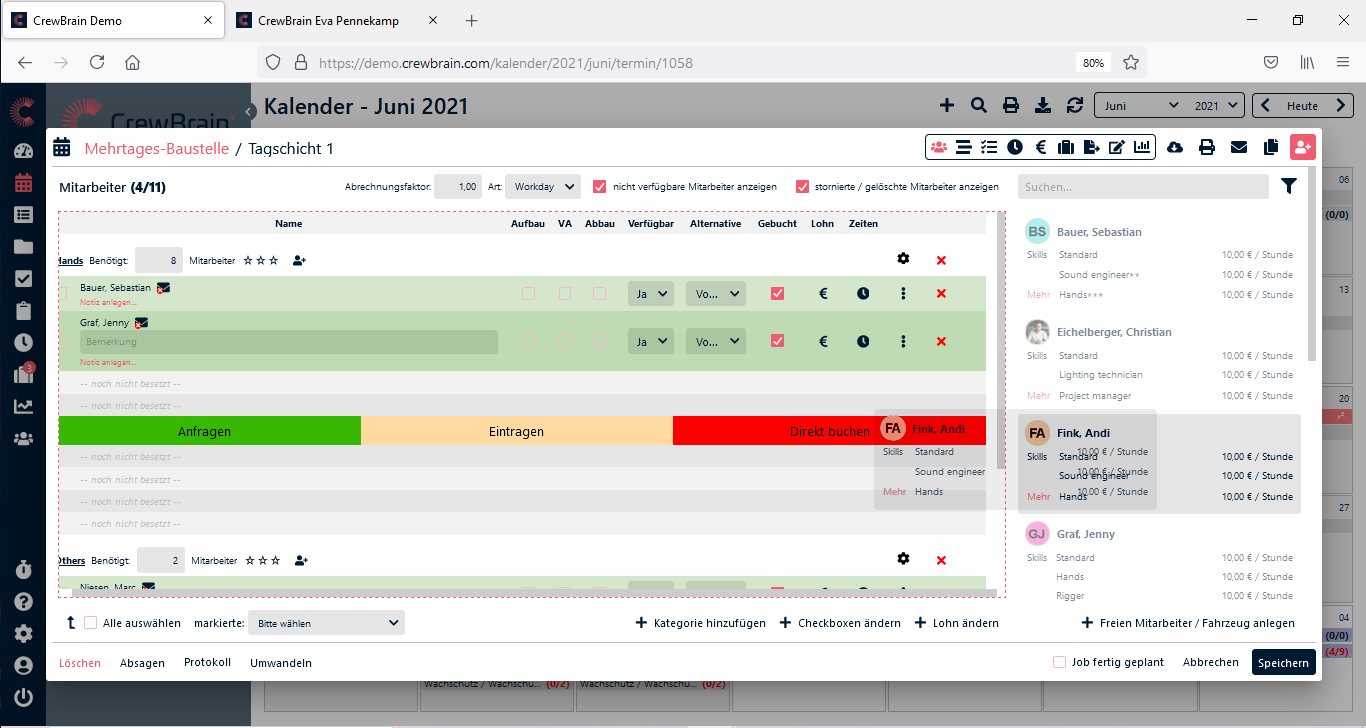
Task: Remove Bauer, Sebastian with red X
Action: point(941,294)
